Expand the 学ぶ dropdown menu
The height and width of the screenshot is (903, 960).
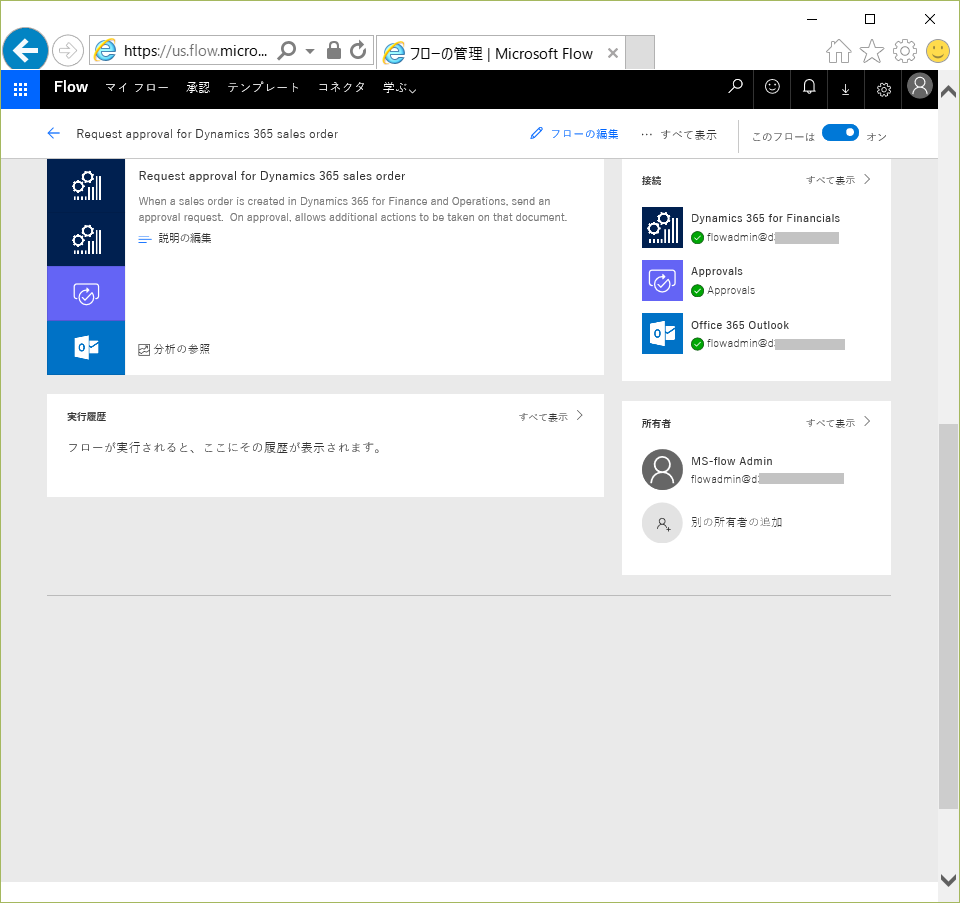point(399,88)
